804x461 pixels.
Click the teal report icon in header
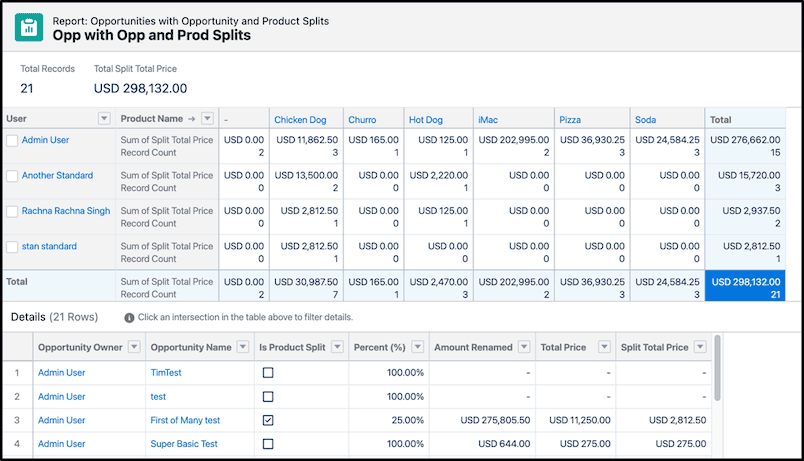(x=29, y=27)
